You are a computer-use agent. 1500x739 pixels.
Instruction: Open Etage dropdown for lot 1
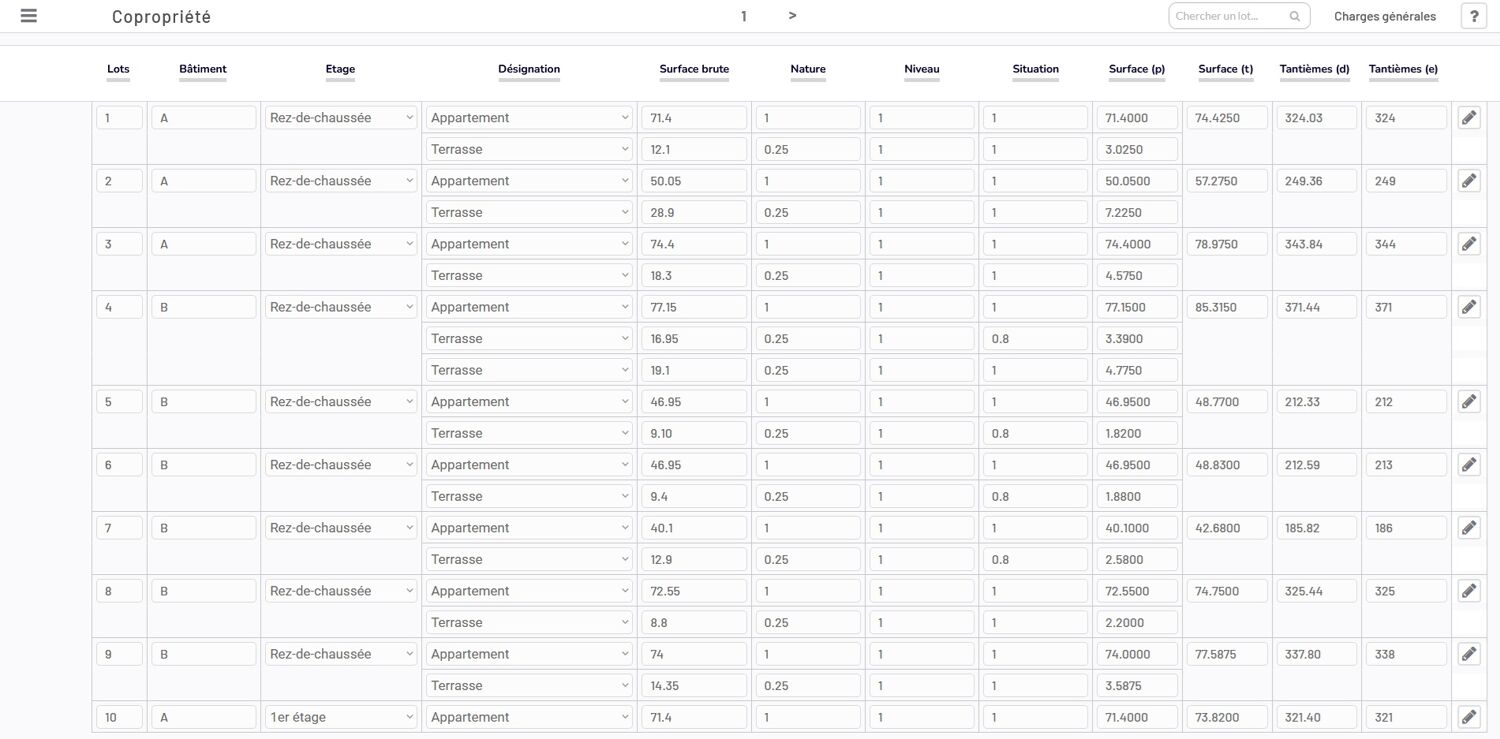click(340, 118)
